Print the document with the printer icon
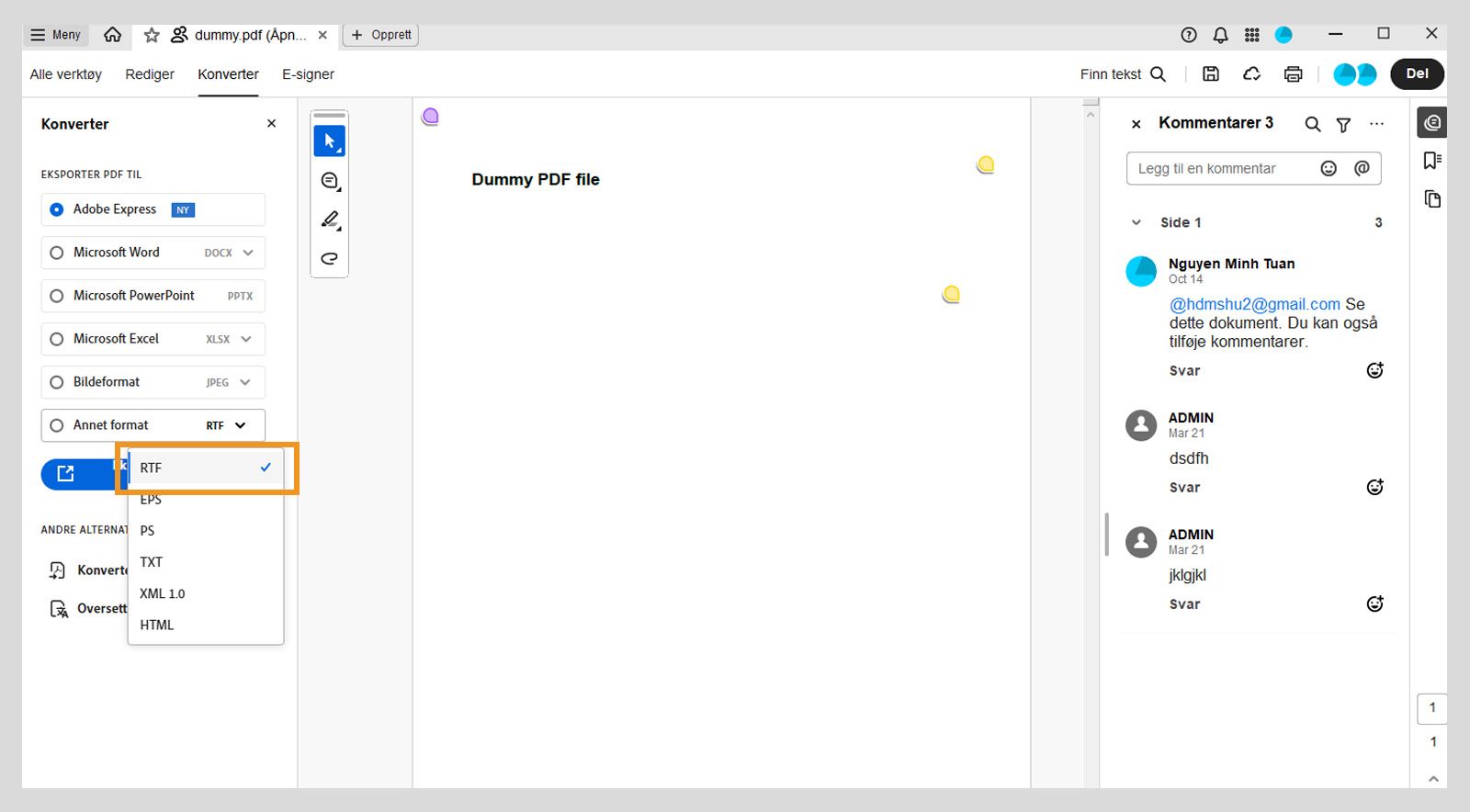The width and height of the screenshot is (1470, 812). click(x=1293, y=74)
